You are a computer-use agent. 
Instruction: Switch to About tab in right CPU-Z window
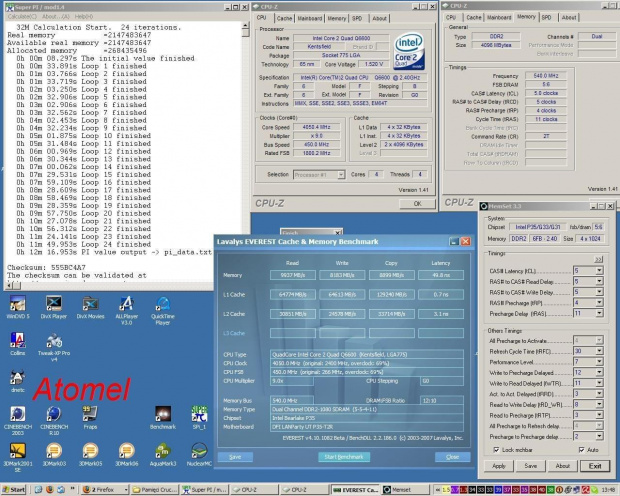point(569,17)
